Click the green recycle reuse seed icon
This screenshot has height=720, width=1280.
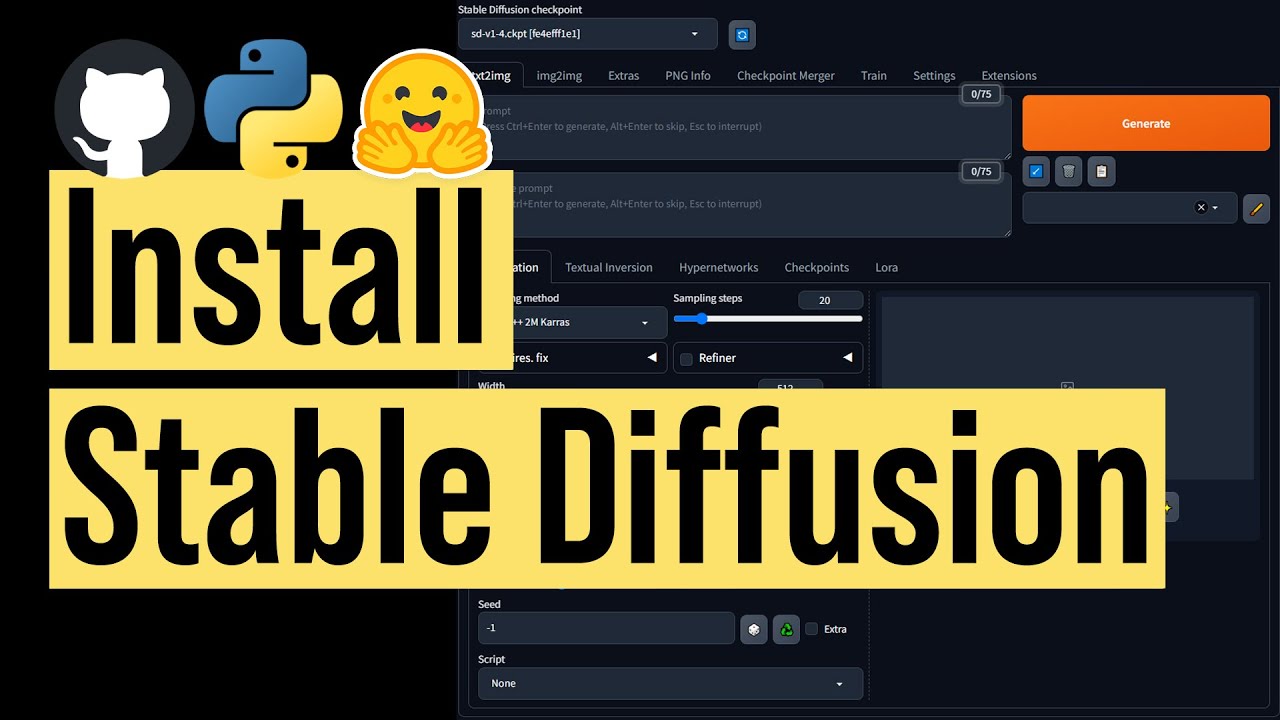(787, 629)
